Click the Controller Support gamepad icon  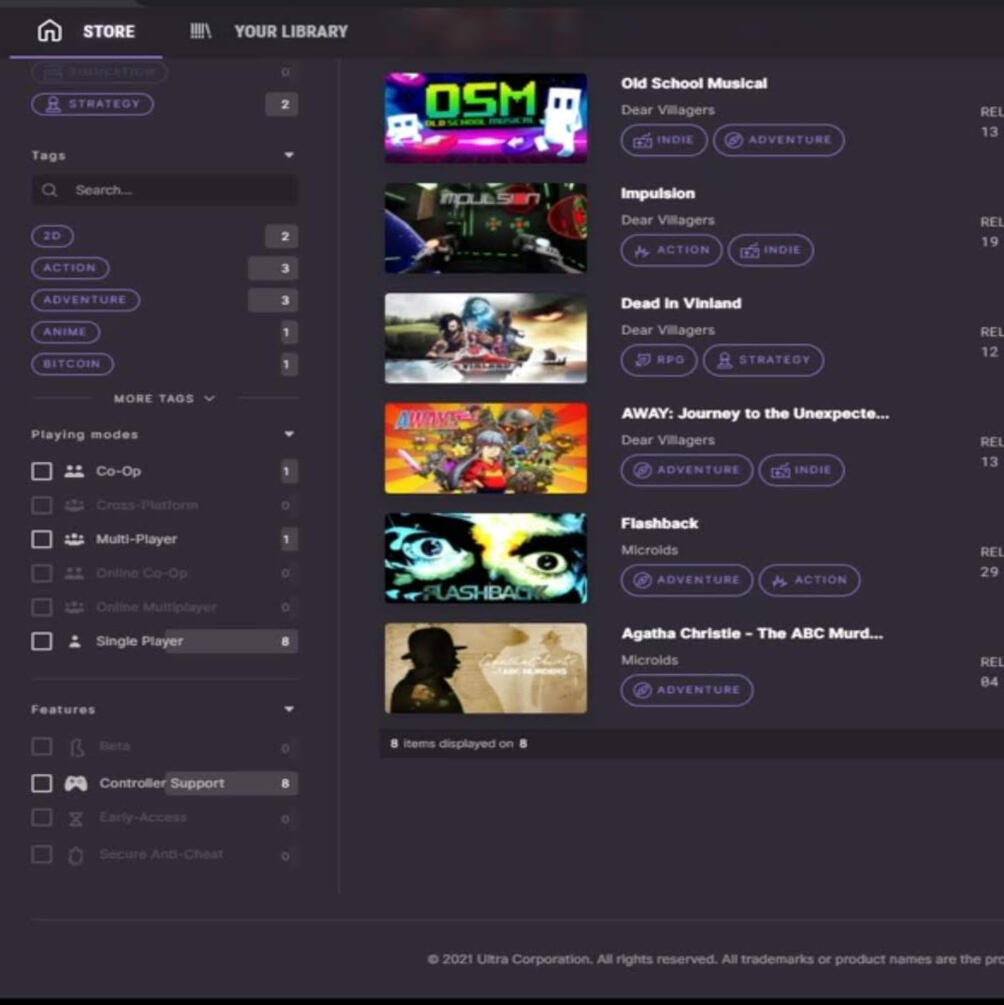[x=75, y=784]
